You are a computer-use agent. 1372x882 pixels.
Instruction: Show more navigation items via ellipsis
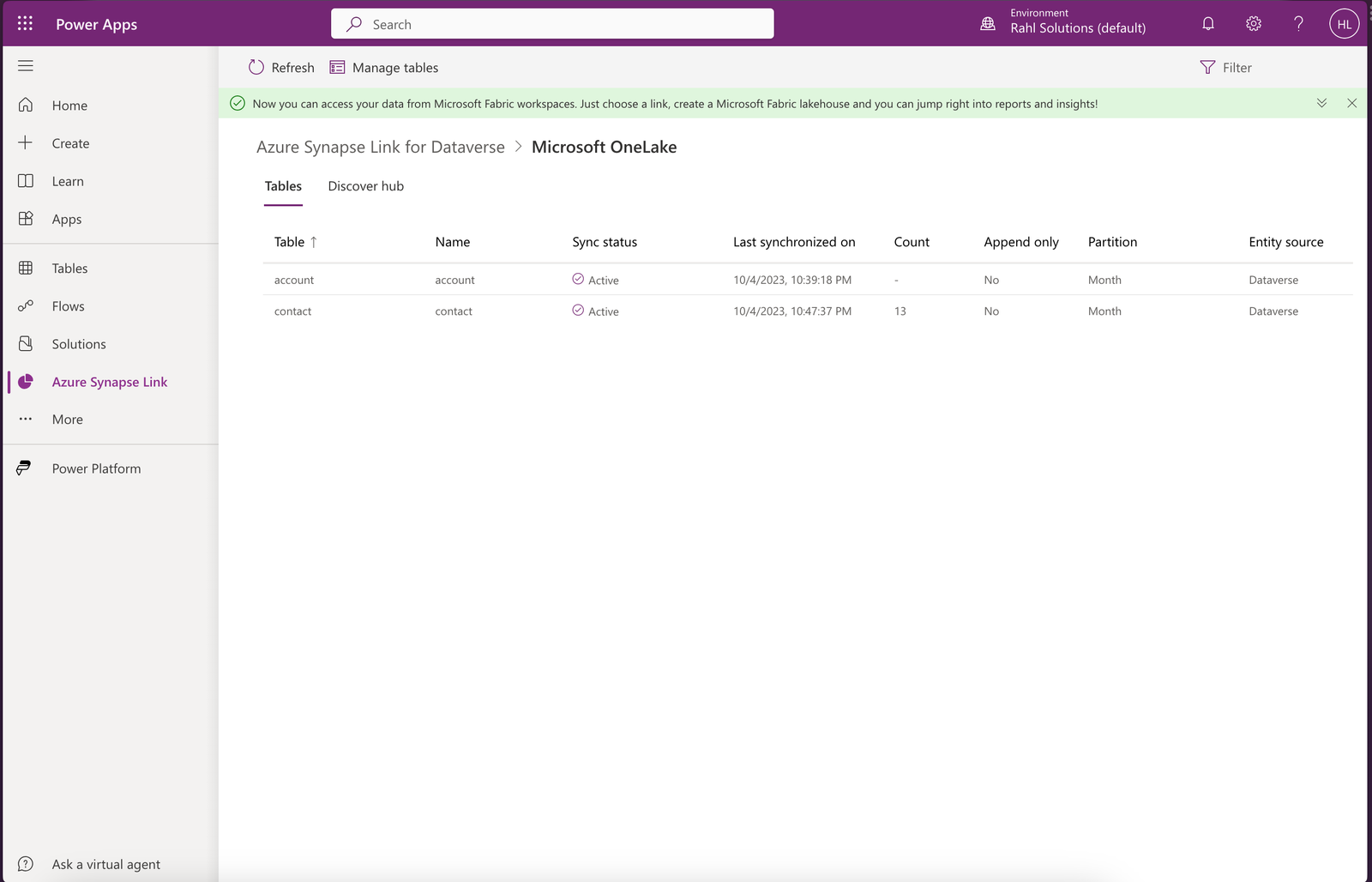point(66,419)
